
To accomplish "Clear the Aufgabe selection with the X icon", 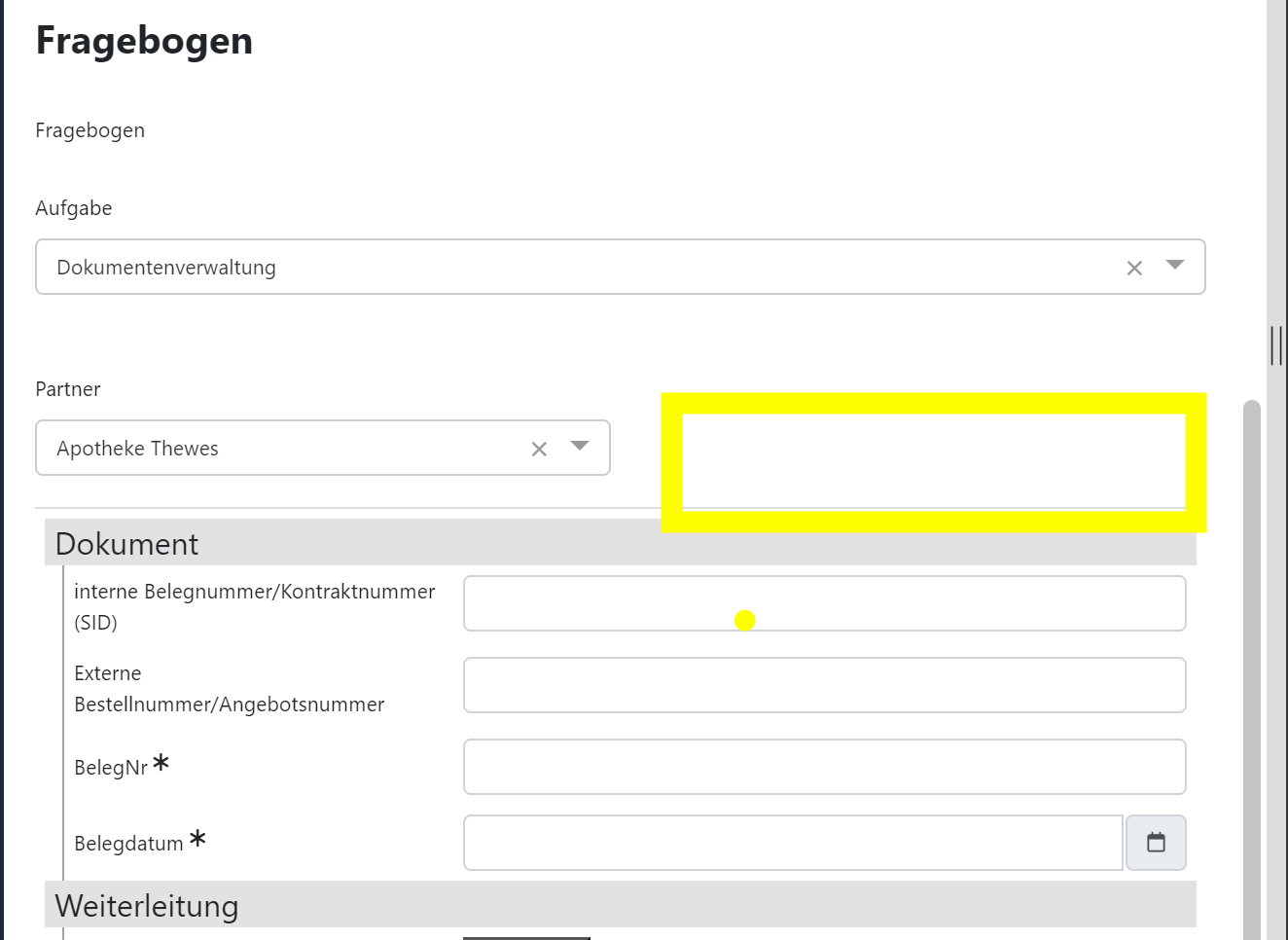I will (x=1134, y=268).
